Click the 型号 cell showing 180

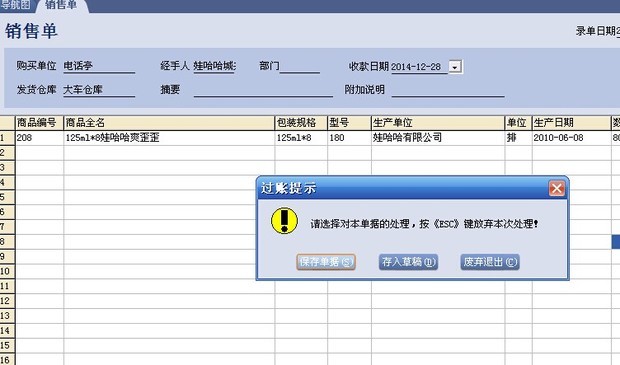tap(349, 138)
